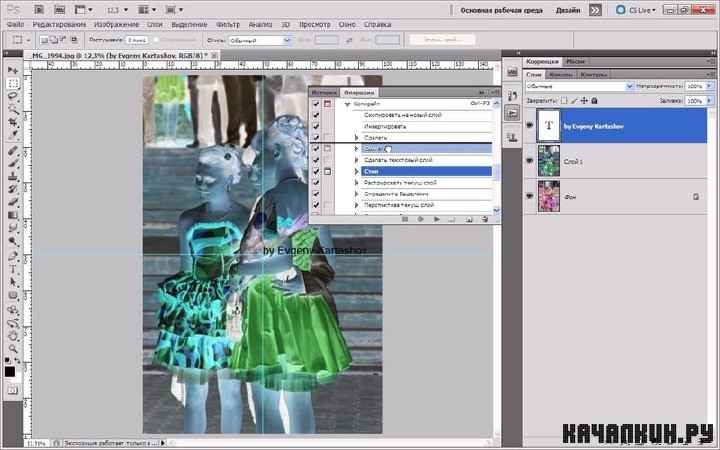Toggle the checkmark beside the selected Стиль step

316,171
